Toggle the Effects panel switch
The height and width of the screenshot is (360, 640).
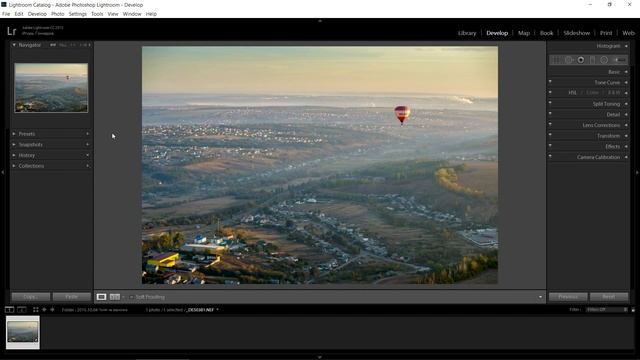(x=550, y=145)
